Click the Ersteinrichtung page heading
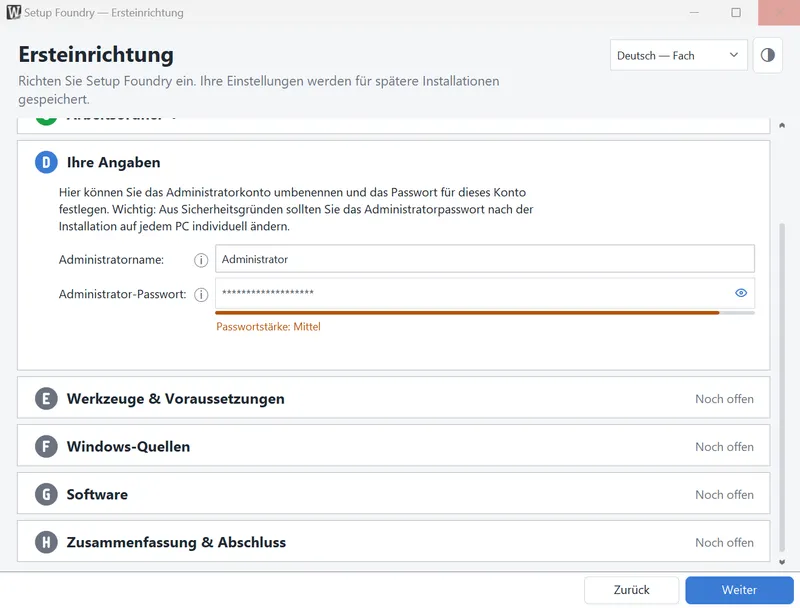 coord(96,55)
